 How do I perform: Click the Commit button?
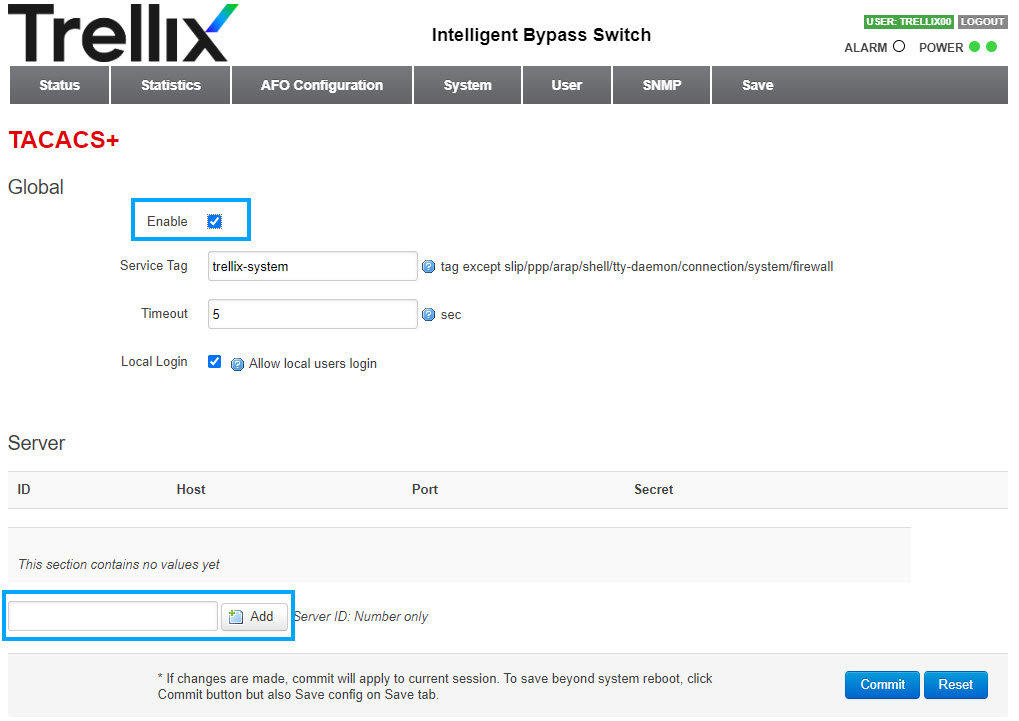882,685
